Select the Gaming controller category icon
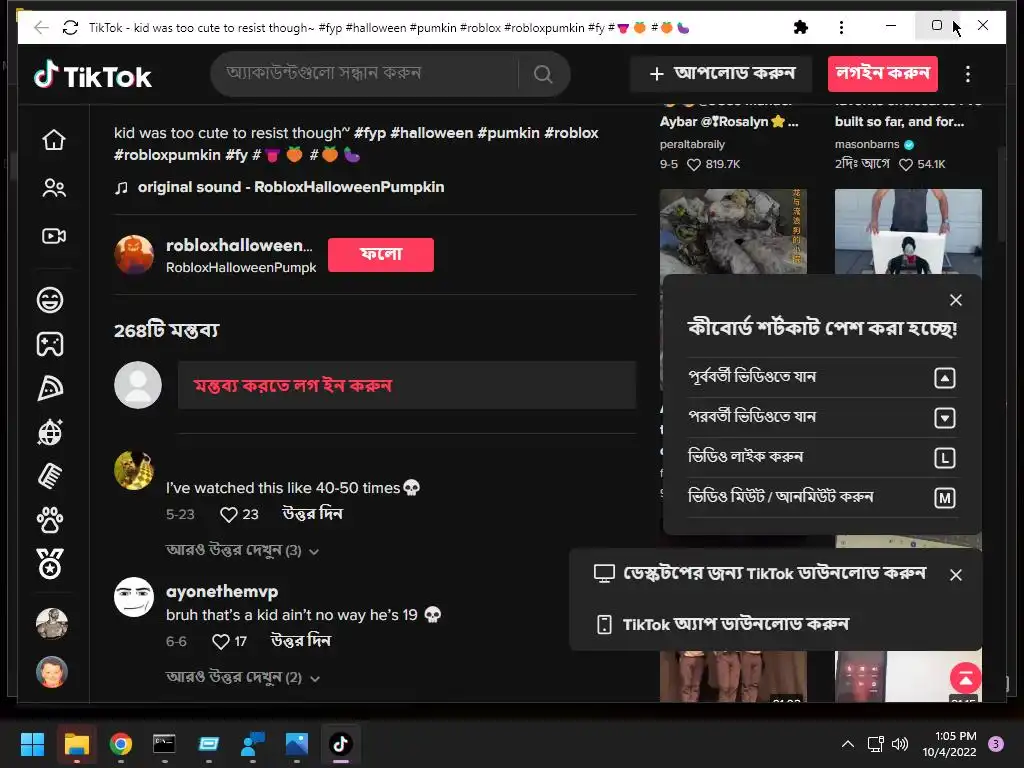 (50, 344)
